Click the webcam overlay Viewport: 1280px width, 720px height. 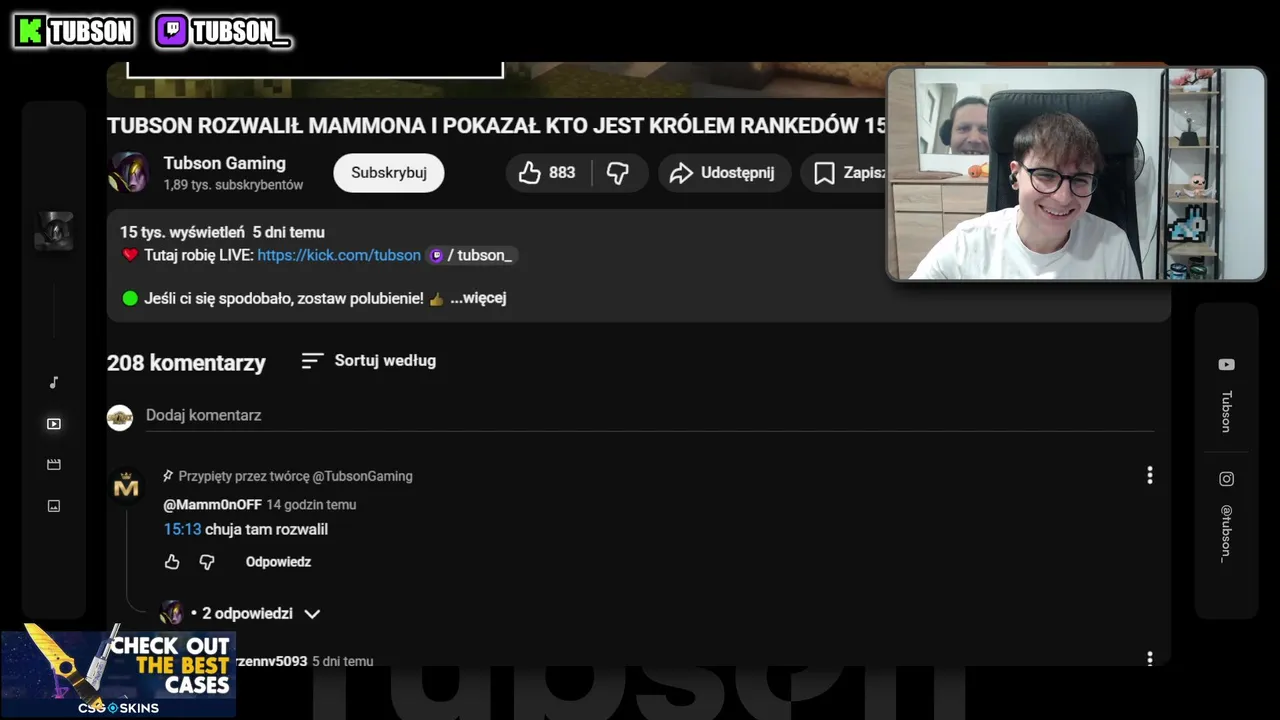(x=1076, y=174)
